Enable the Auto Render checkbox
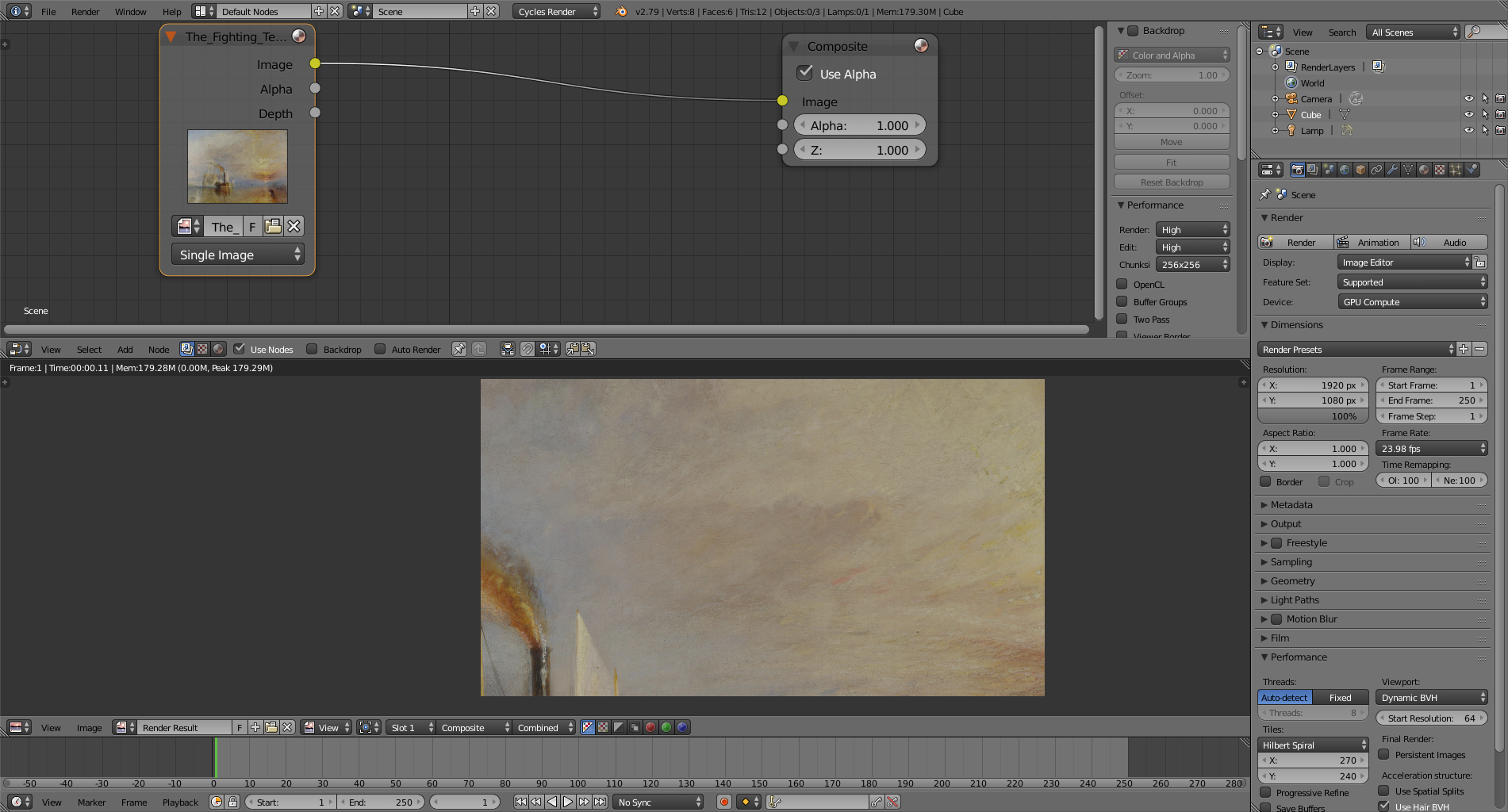1508x812 pixels. [380, 349]
